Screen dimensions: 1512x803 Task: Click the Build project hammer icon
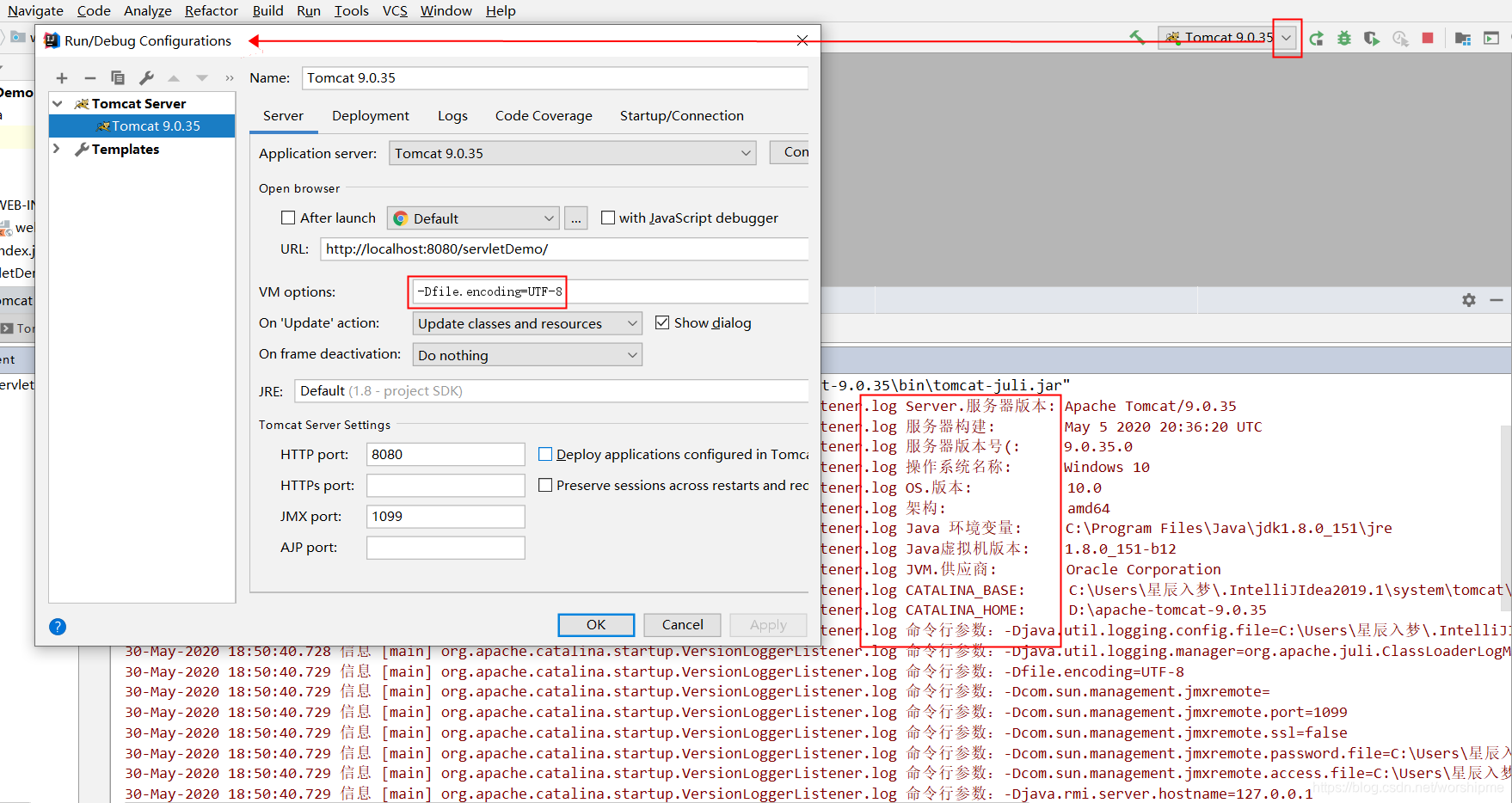[x=1137, y=38]
